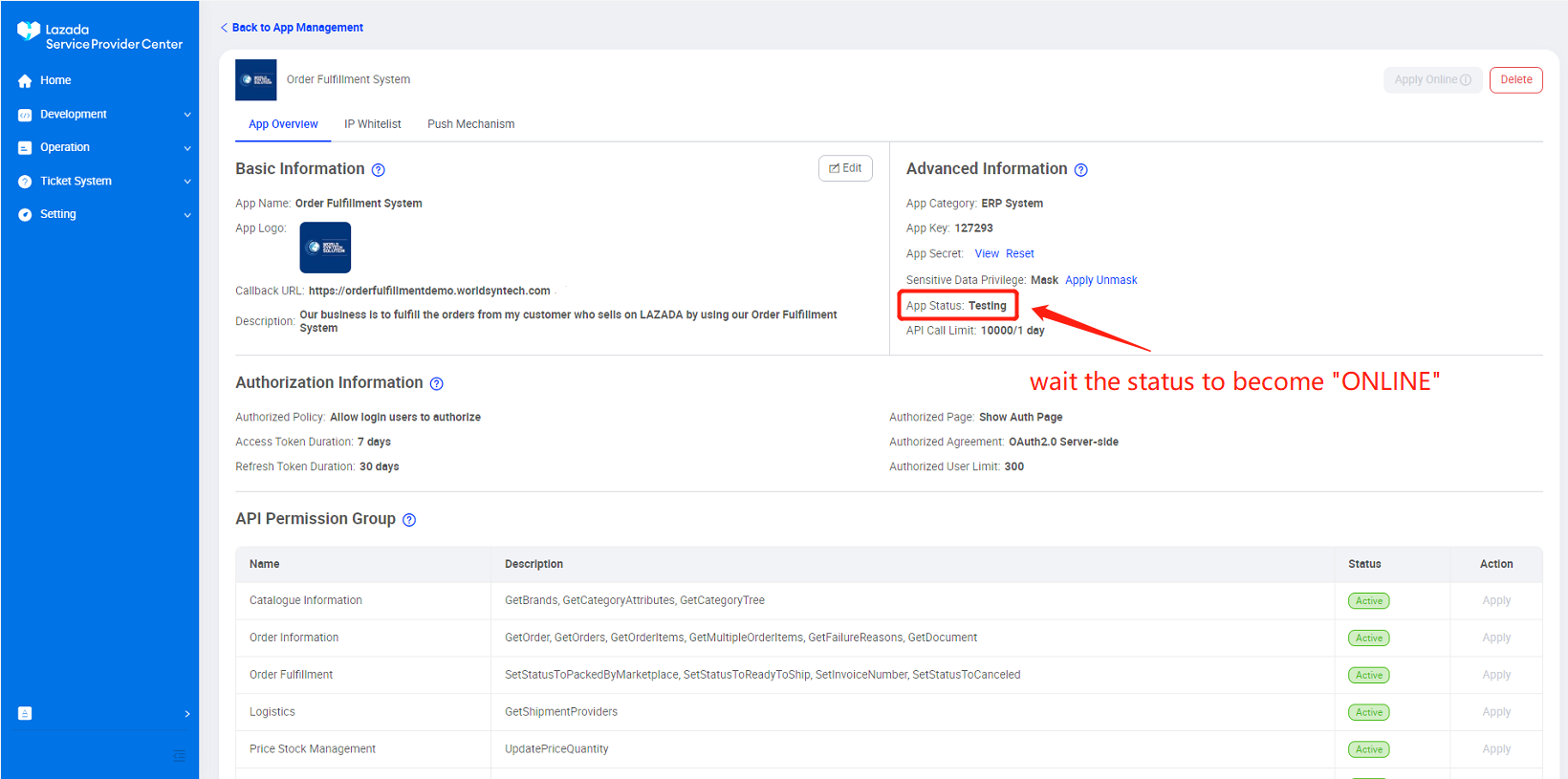Click the Logistics row name
This screenshot has width=1568, height=779.
pyautogui.click(x=272, y=713)
